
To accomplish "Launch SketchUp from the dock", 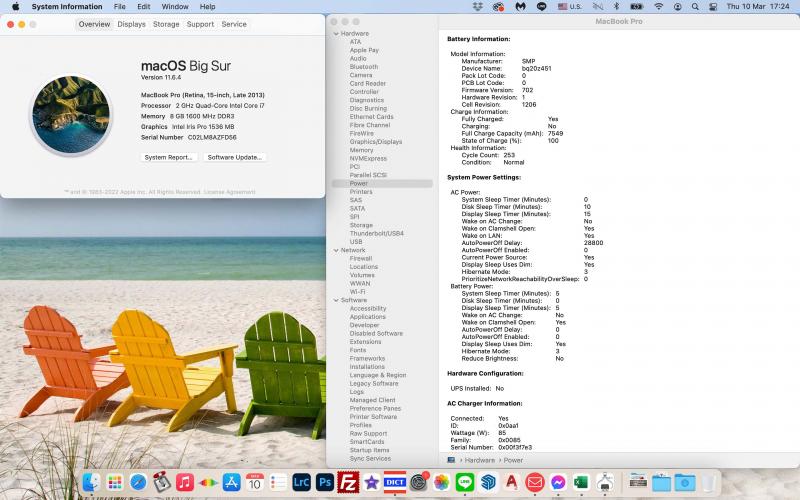I will pos(488,482).
